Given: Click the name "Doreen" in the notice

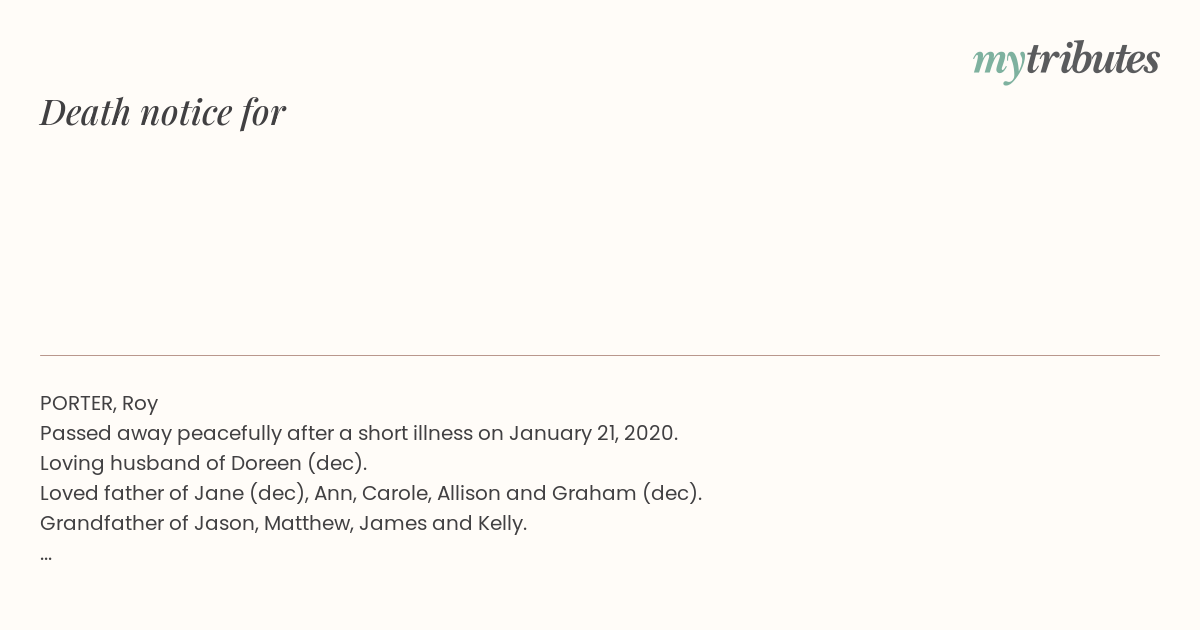Looking at the screenshot, I should coord(266,464).
